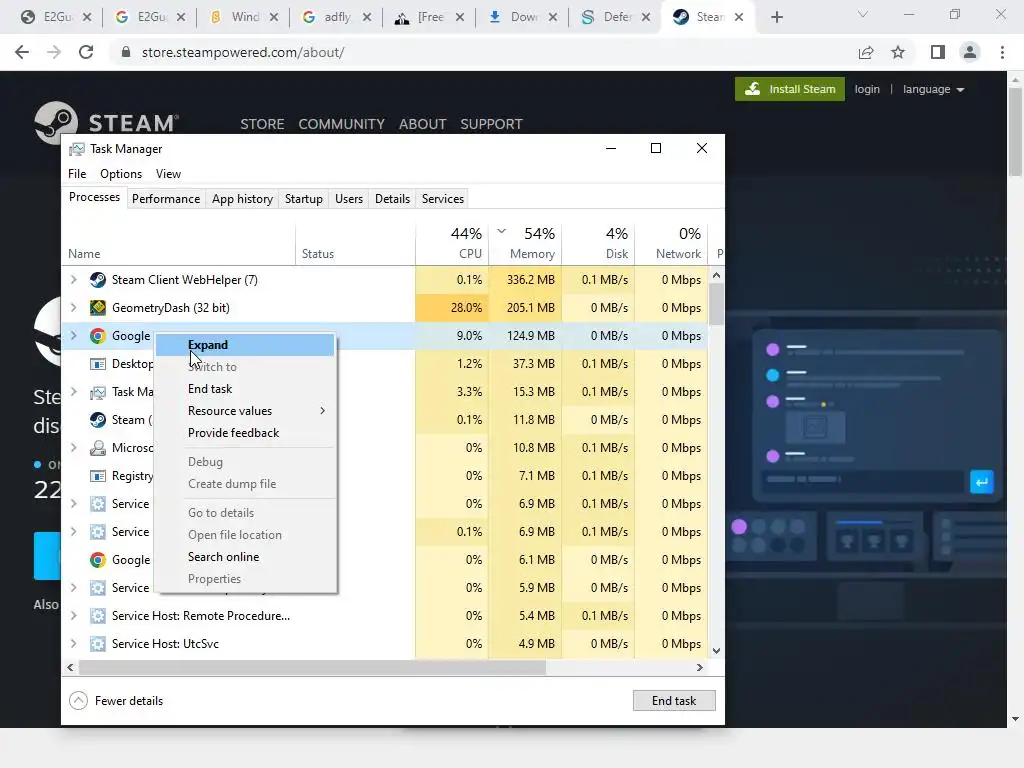The width and height of the screenshot is (1024, 768).
Task: Click the Service Host UtcSvc gear icon
Action: (x=98, y=644)
